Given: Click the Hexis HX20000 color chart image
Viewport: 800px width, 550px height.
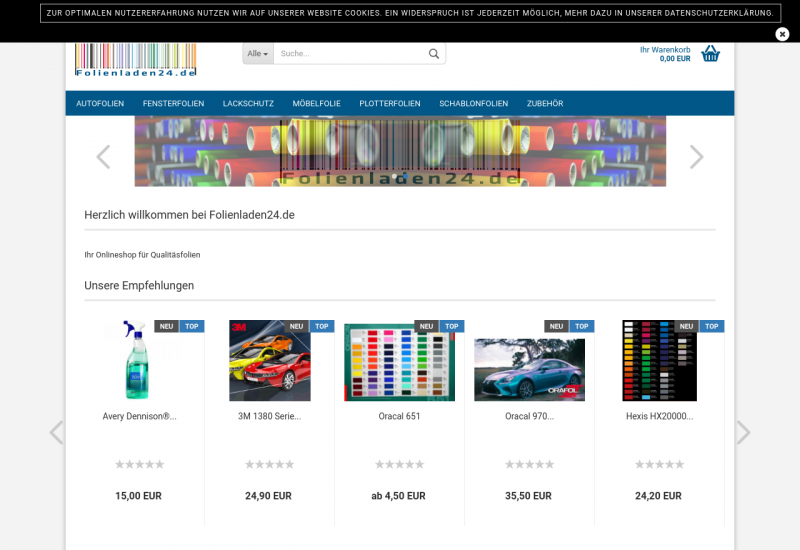Looking at the screenshot, I should pos(659,361).
